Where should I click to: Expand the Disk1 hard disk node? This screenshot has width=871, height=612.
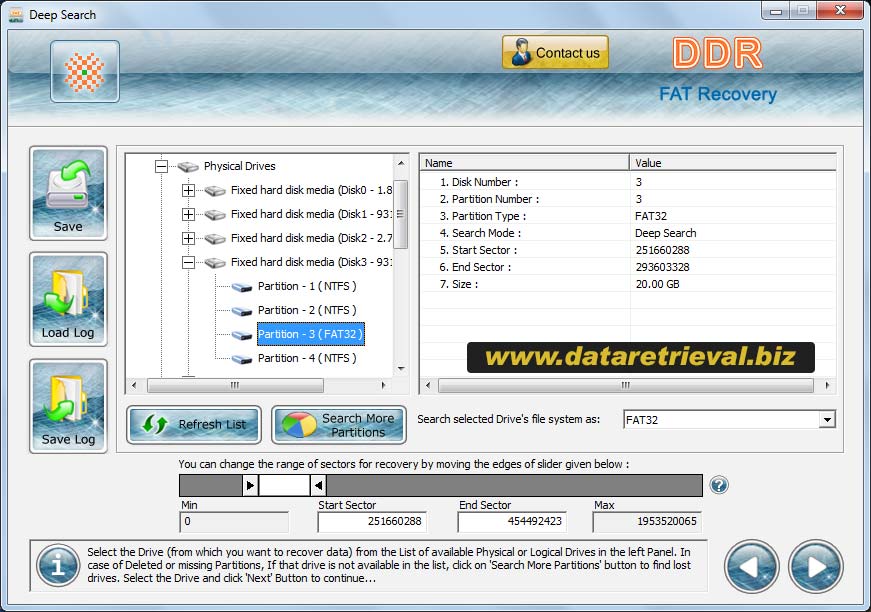point(188,214)
